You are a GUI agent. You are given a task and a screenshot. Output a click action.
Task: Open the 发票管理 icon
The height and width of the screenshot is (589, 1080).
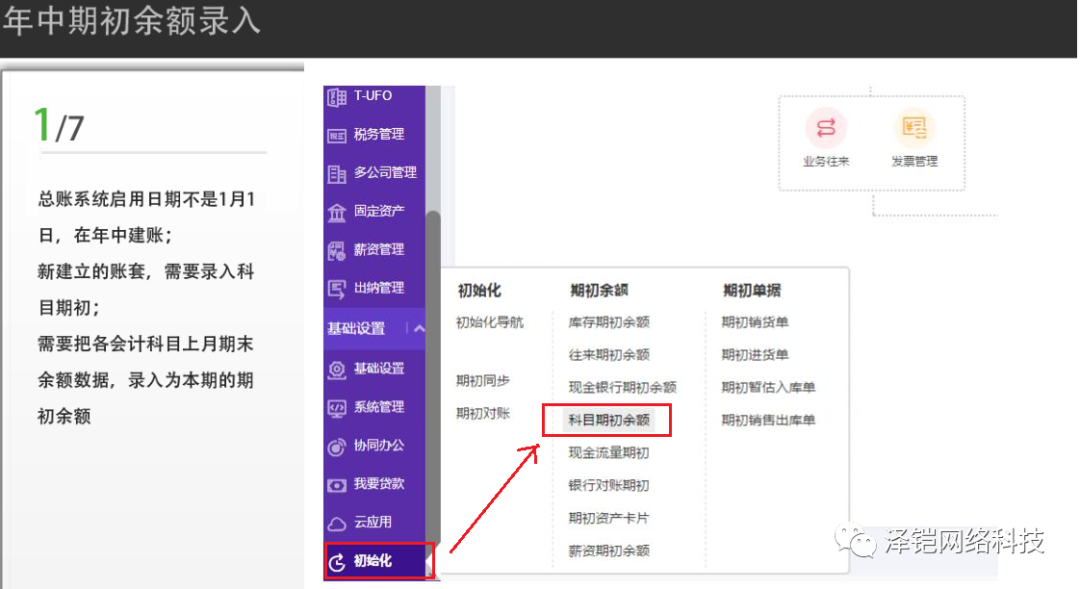point(914,128)
